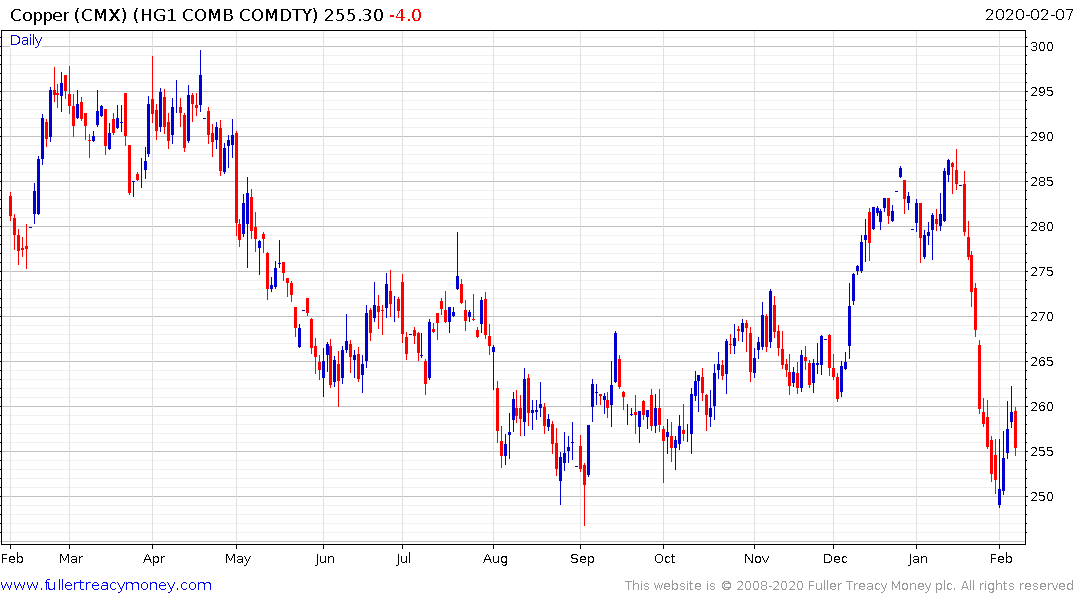Image resolution: width=1075 pixels, height=600 pixels.
Task: Click the 285 price axis label
Action: [1041, 182]
